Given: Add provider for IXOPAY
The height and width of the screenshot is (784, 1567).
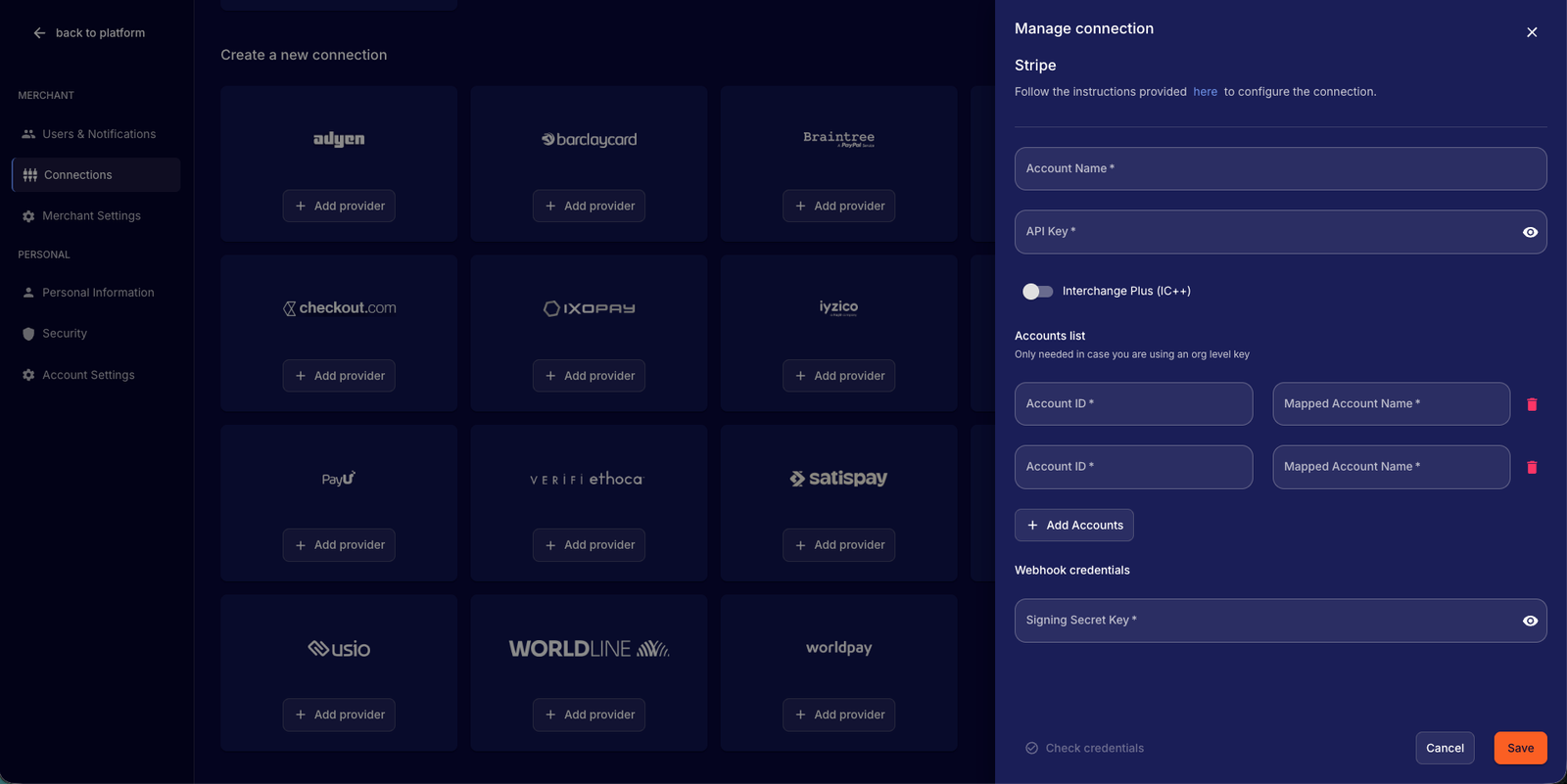Looking at the screenshot, I should [589, 376].
